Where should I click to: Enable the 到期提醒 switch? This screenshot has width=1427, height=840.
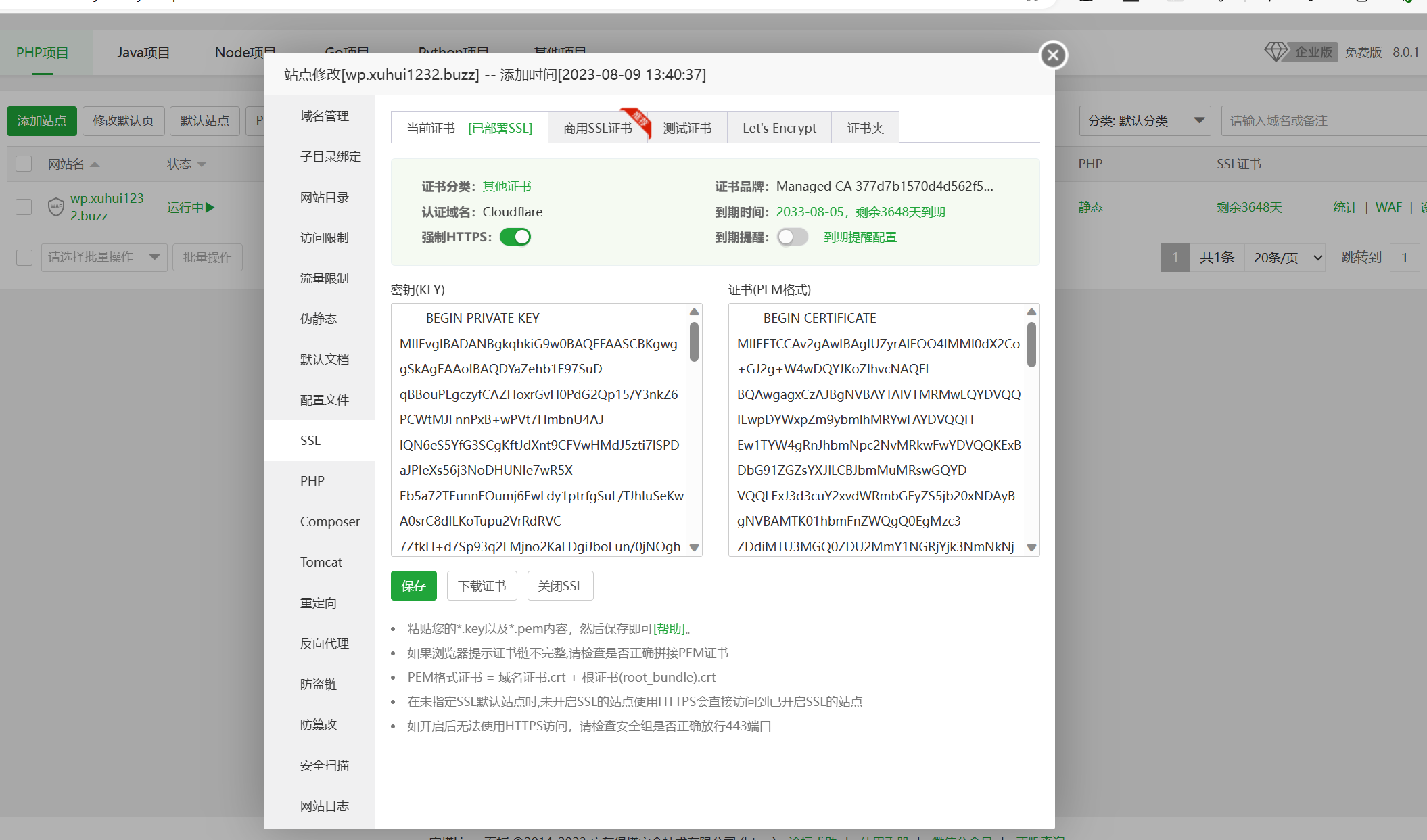(x=793, y=237)
